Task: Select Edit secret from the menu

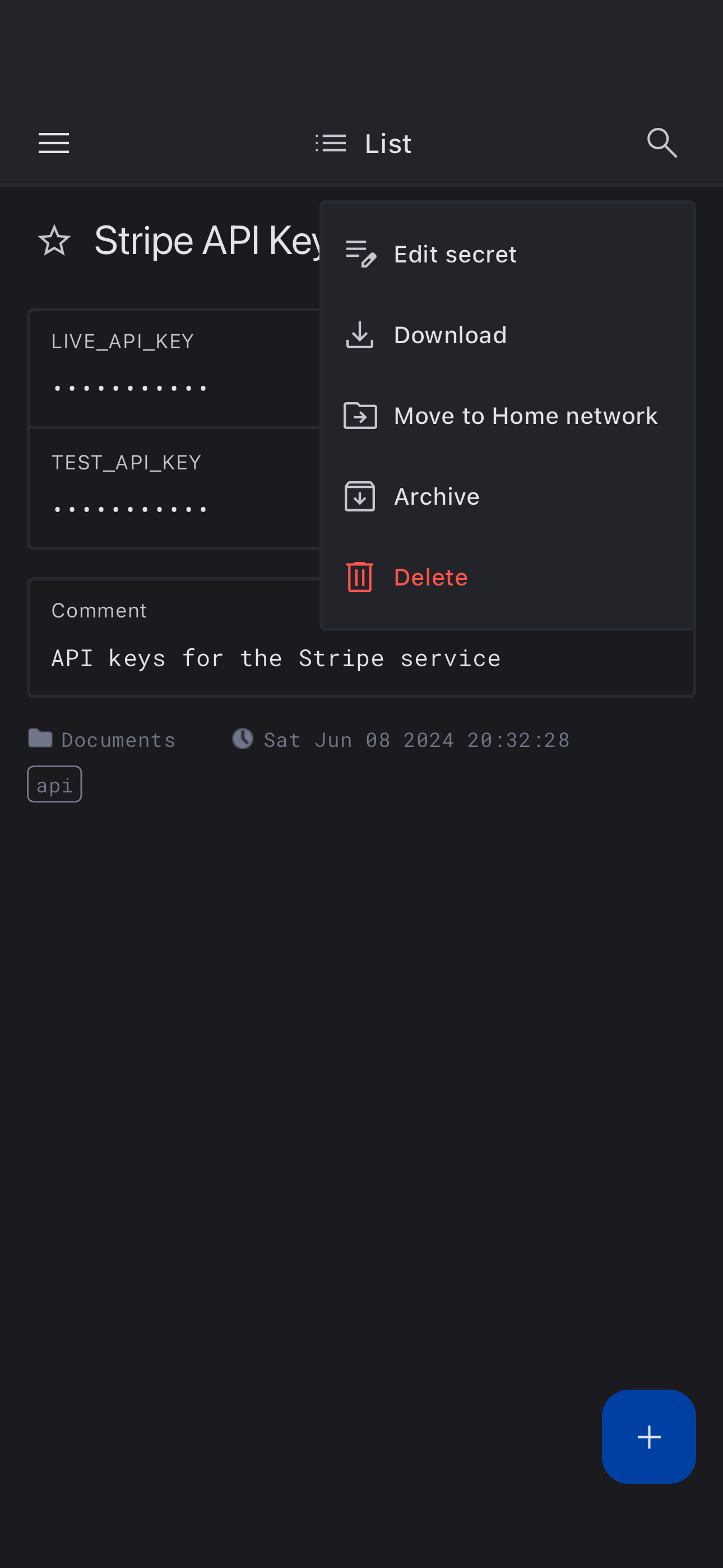Action: point(455,254)
